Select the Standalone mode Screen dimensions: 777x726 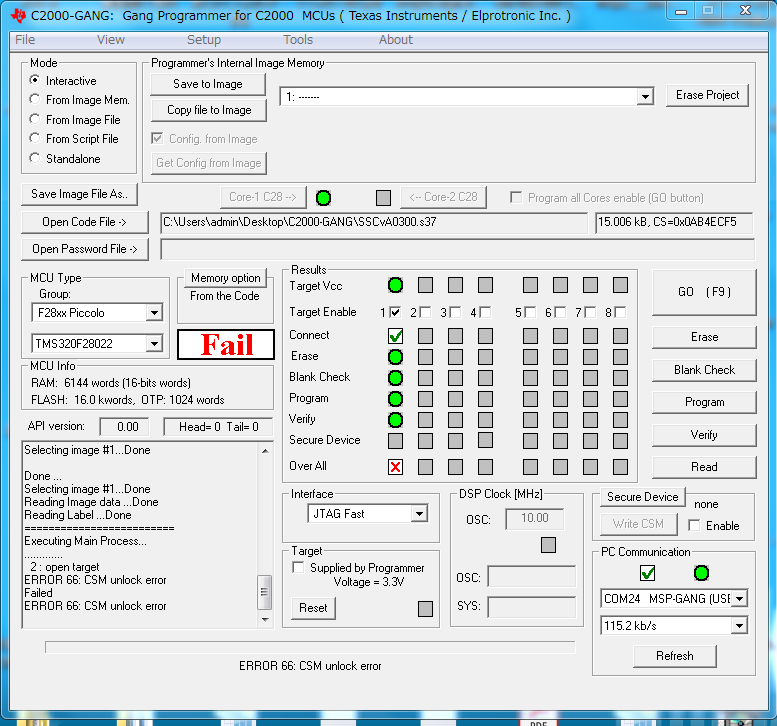click(x=35, y=158)
